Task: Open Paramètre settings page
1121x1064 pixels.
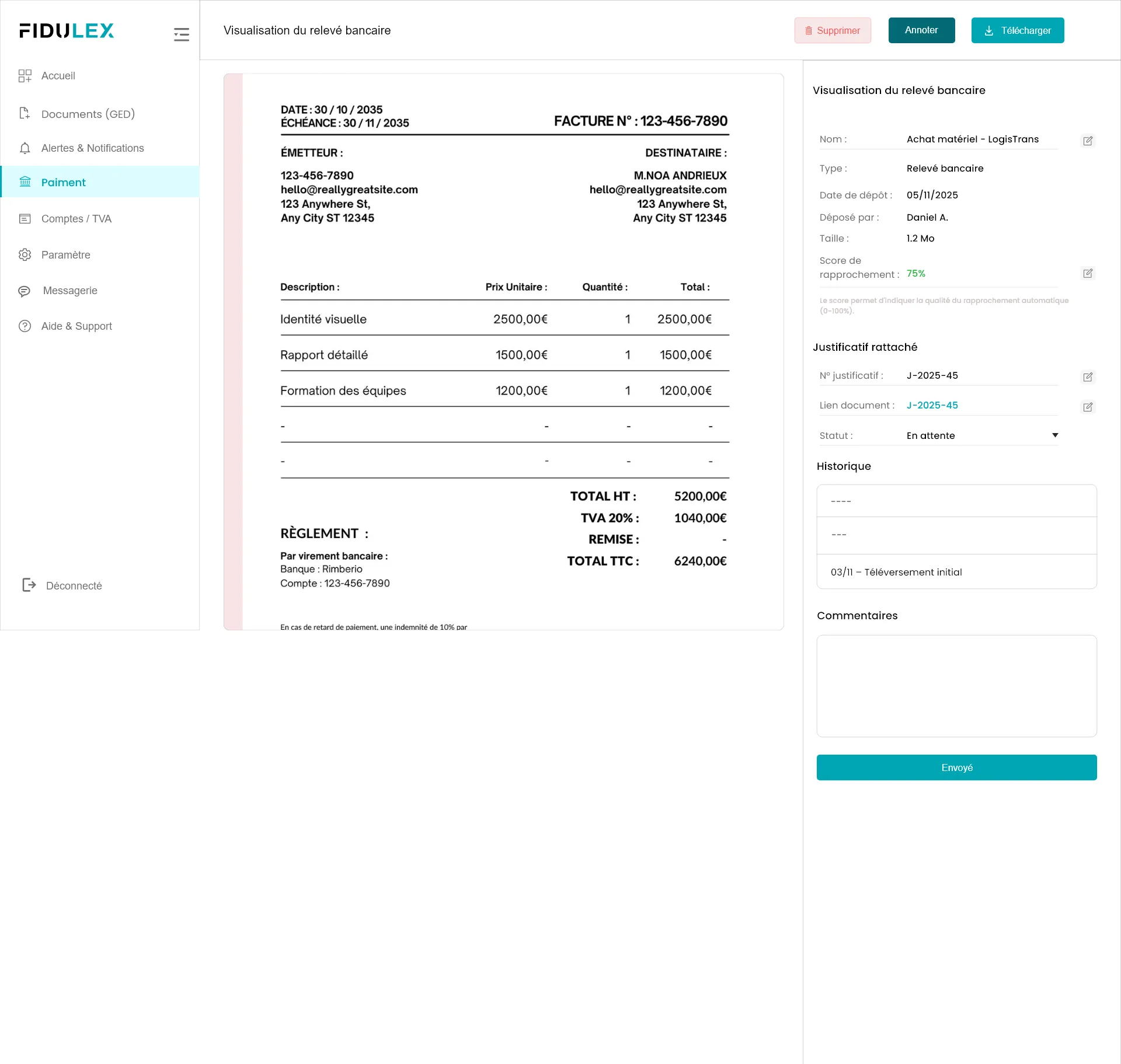Action: [x=65, y=255]
